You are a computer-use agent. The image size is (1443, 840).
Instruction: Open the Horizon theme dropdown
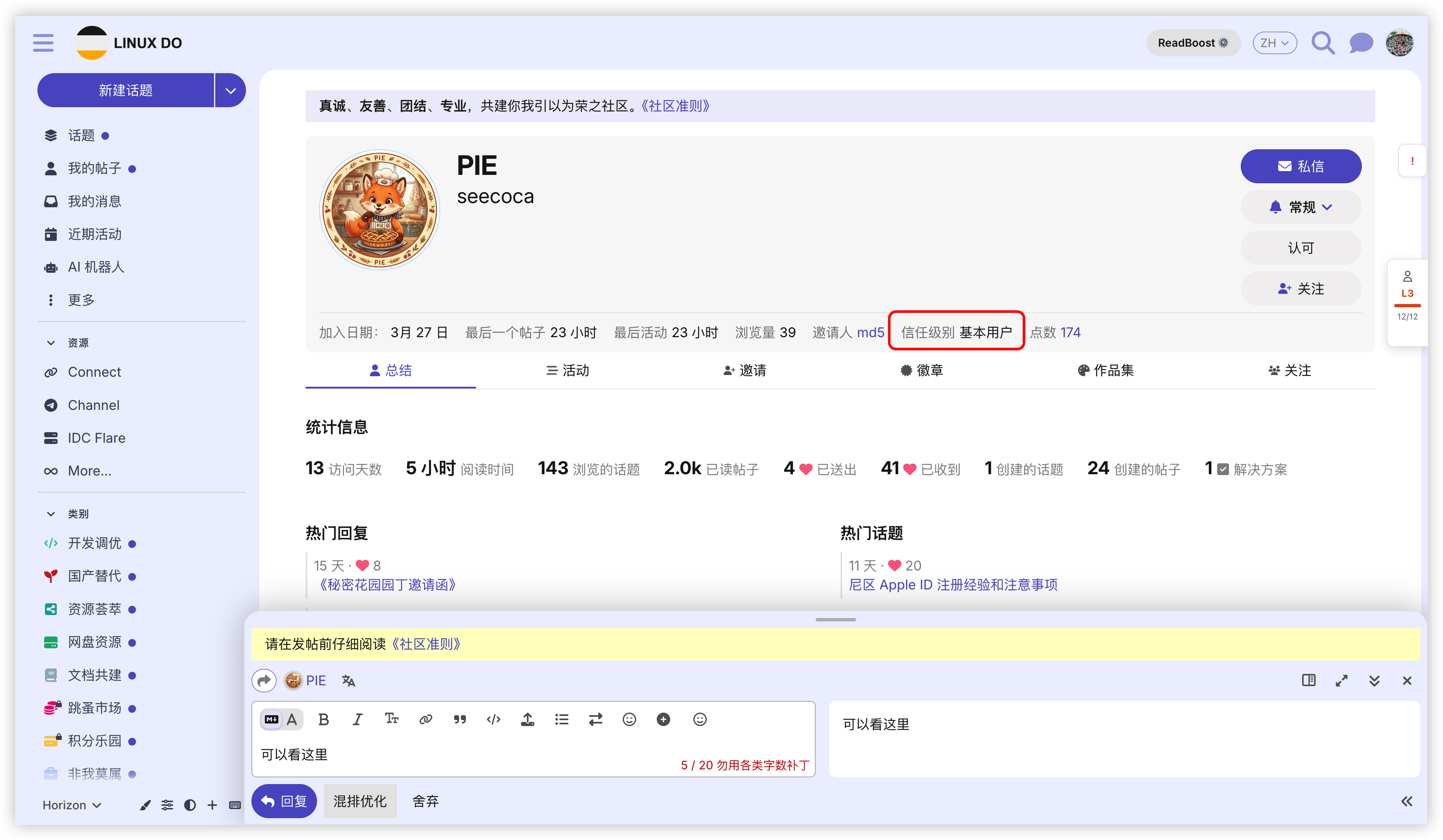point(71,805)
